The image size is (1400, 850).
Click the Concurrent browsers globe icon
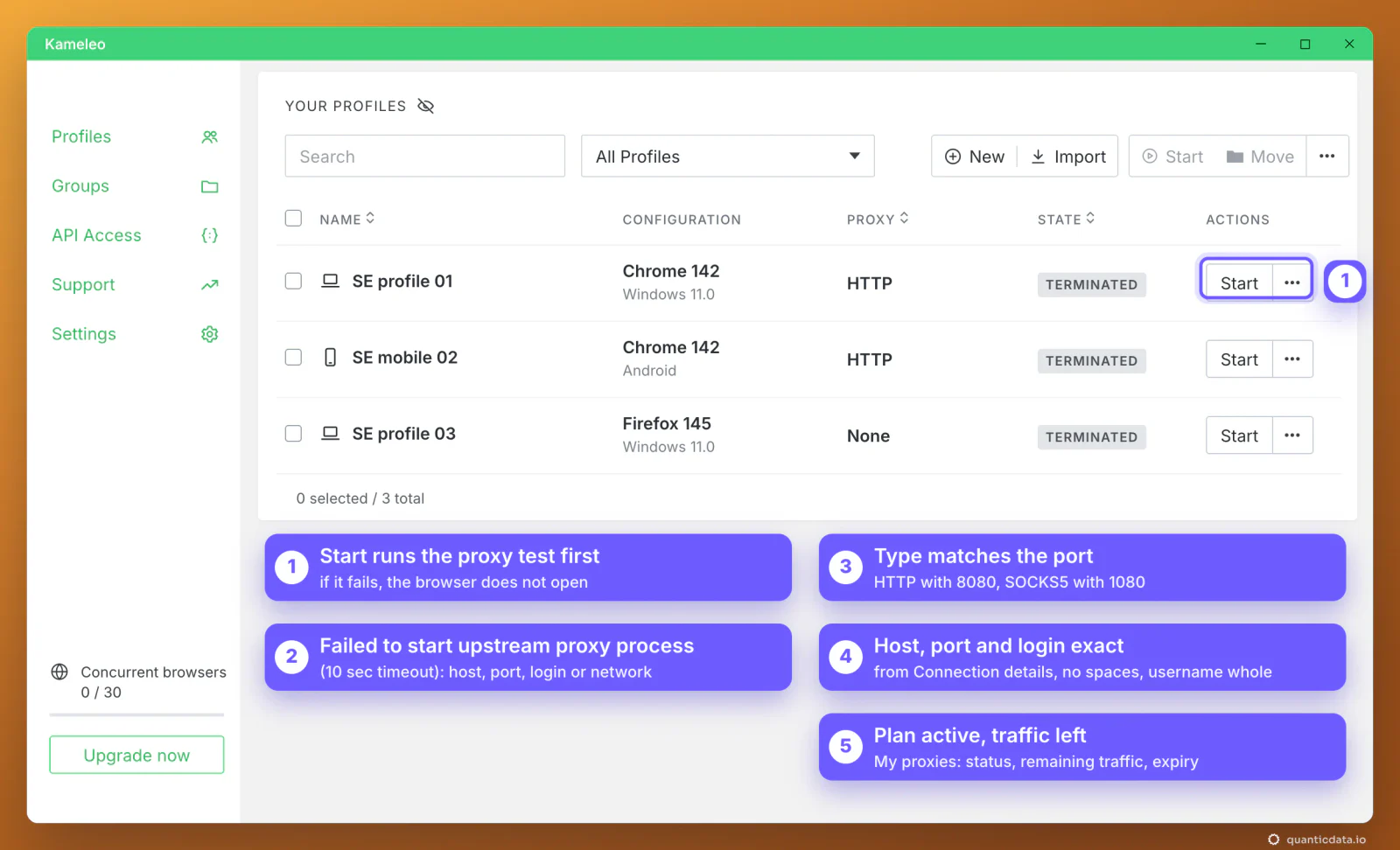point(59,672)
